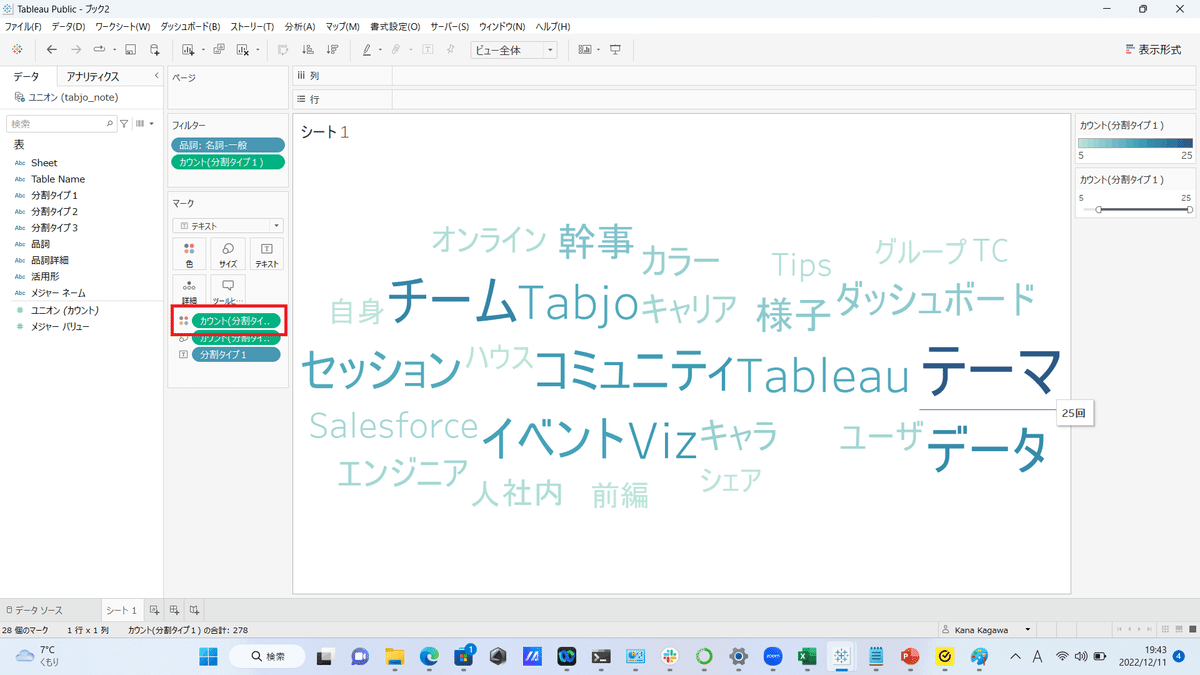
Task: Click the 分割タイプ 1 pill on Marks card
Action: pos(236,354)
